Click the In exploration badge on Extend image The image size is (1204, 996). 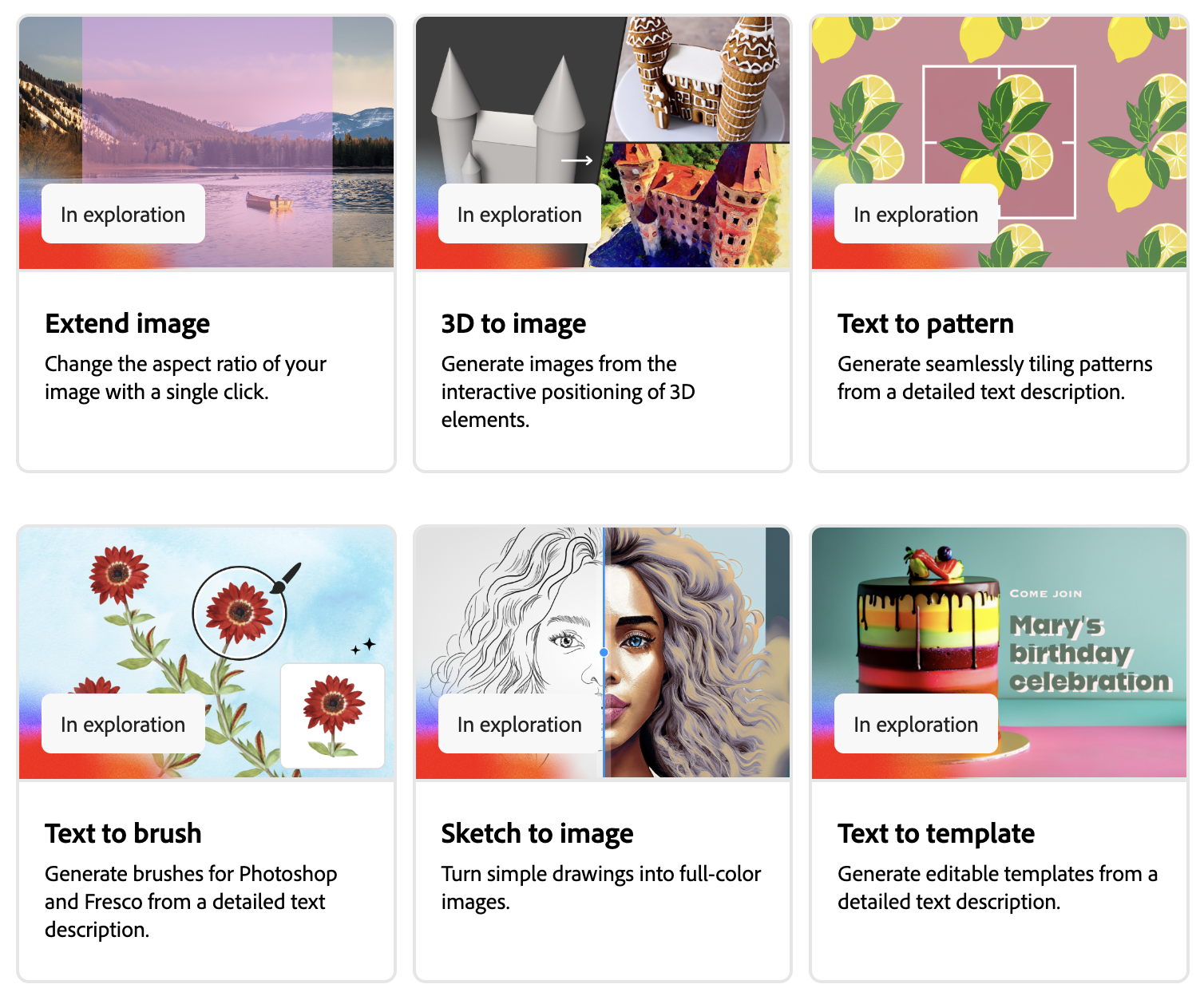tap(123, 214)
